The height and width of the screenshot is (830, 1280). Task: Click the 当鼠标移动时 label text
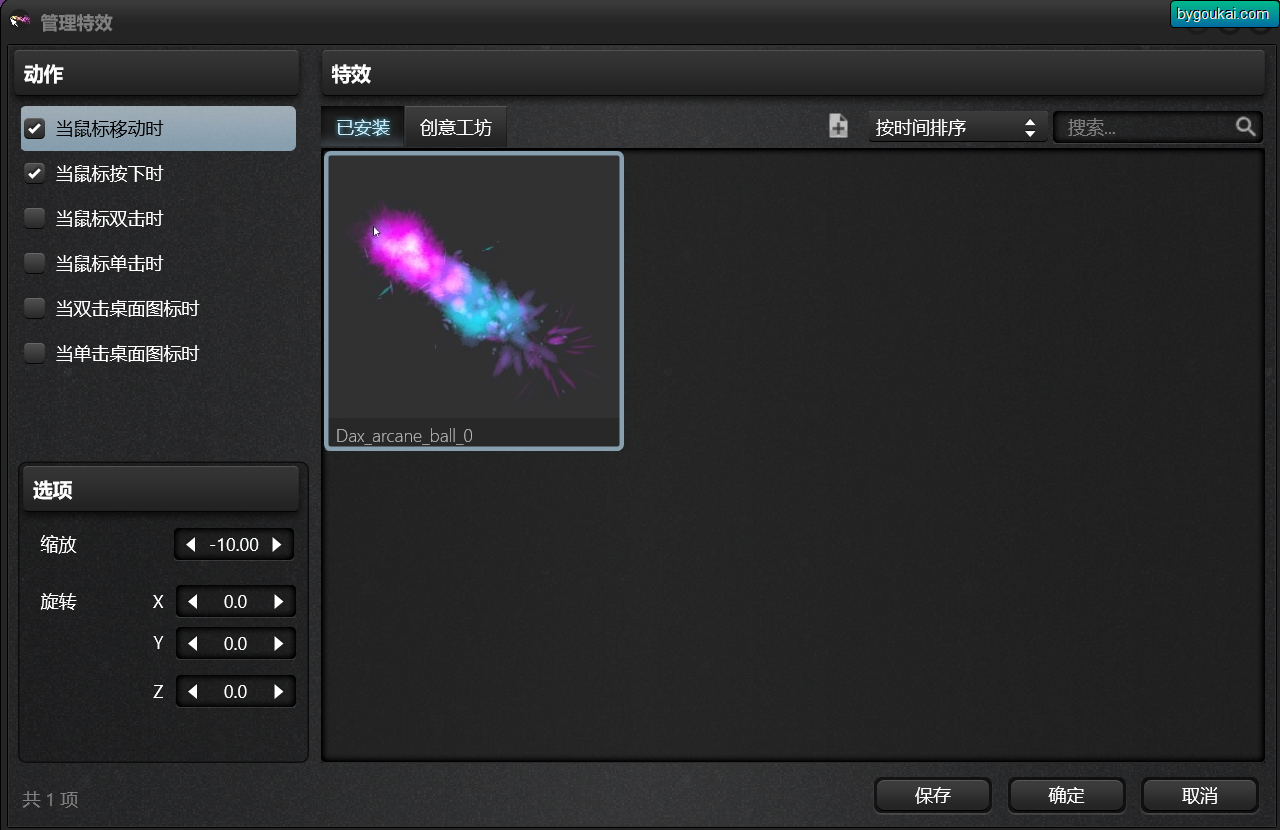(x=109, y=129)
